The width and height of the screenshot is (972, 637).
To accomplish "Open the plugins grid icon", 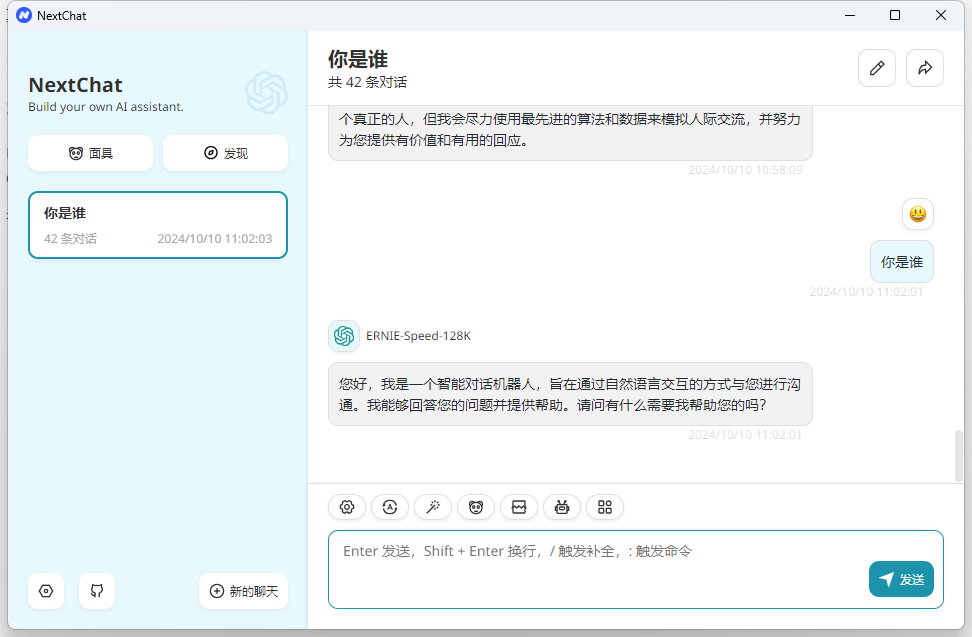I will click(x=605, y=507).
